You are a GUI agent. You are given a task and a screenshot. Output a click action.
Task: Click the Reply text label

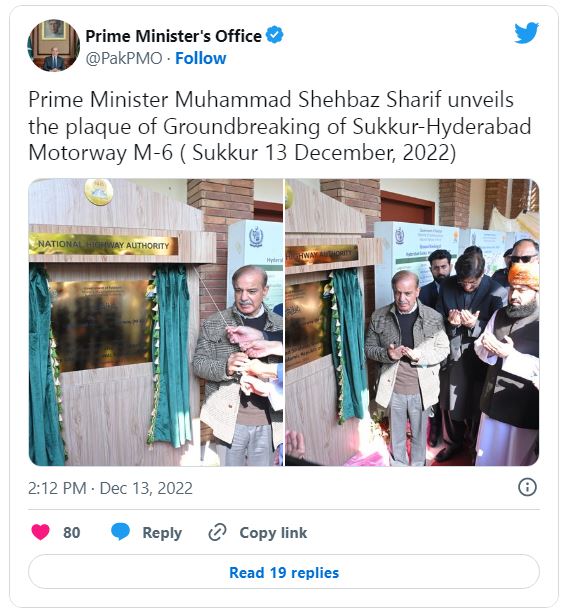click(162, 533)
